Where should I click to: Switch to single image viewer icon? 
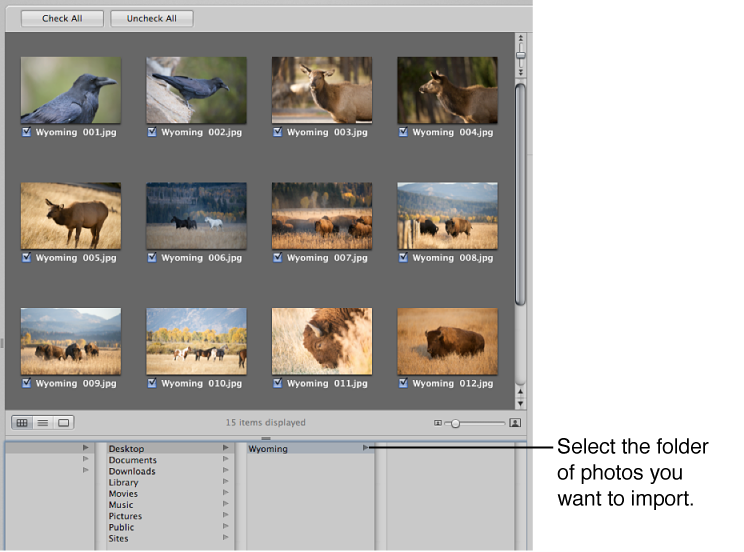click(64, 422)
